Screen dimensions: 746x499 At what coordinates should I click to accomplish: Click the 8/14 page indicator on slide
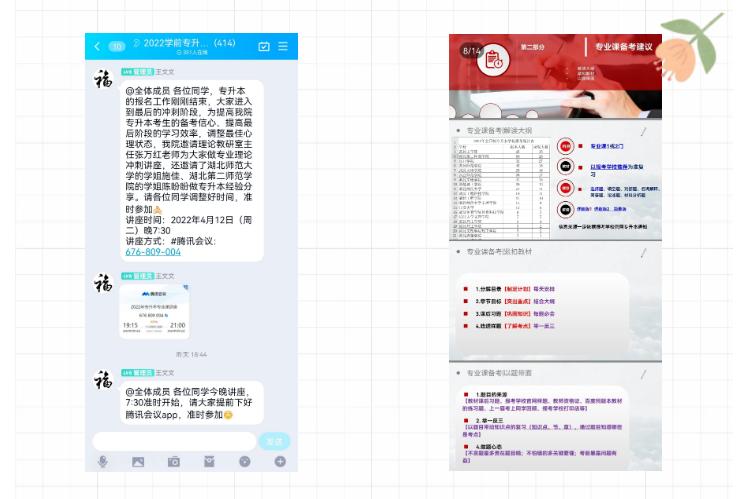[x=472, y=50]
